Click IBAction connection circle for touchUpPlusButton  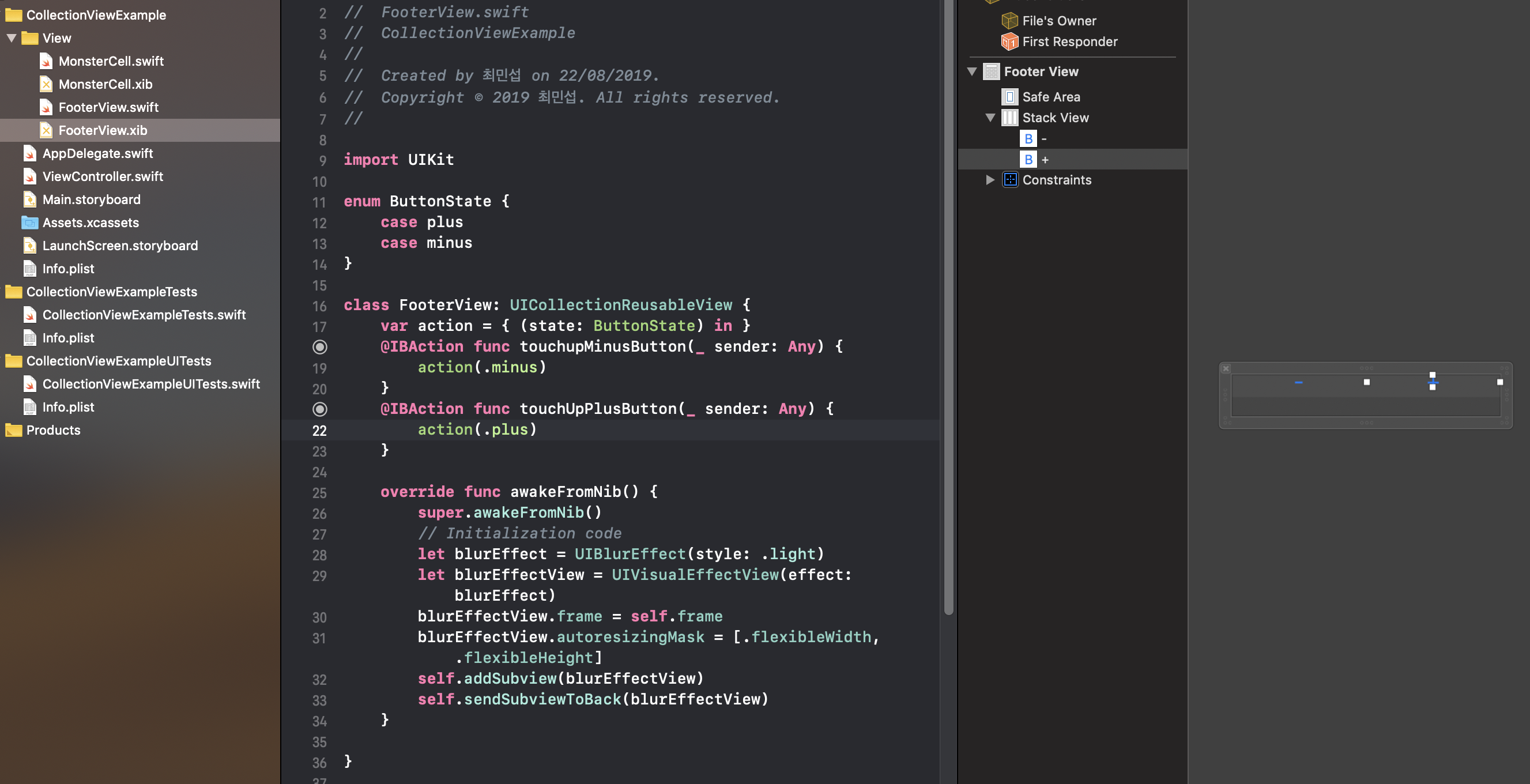click(x=319, y=409)
